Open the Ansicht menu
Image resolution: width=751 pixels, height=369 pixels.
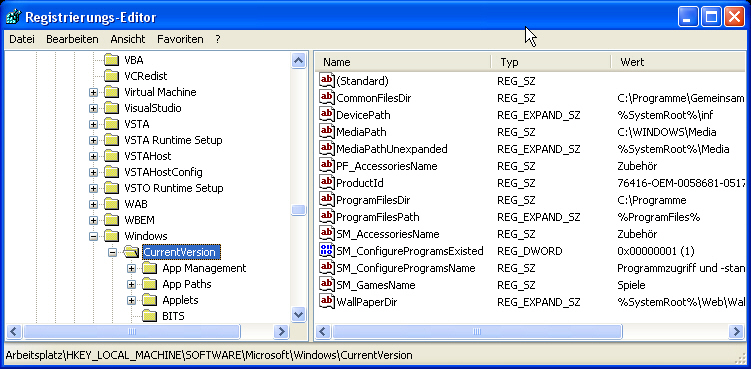(x=128, y=39)
